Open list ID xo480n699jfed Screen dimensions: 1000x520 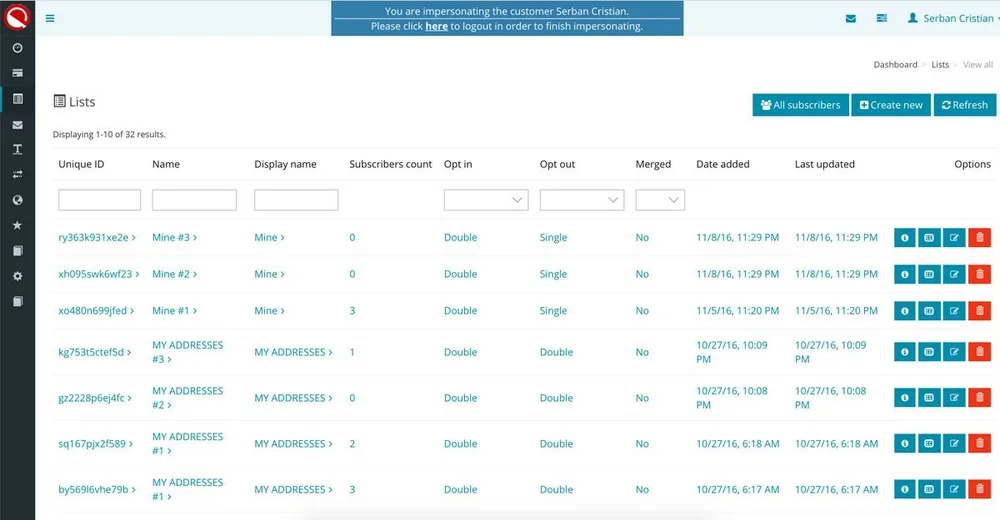coord(96,311)
